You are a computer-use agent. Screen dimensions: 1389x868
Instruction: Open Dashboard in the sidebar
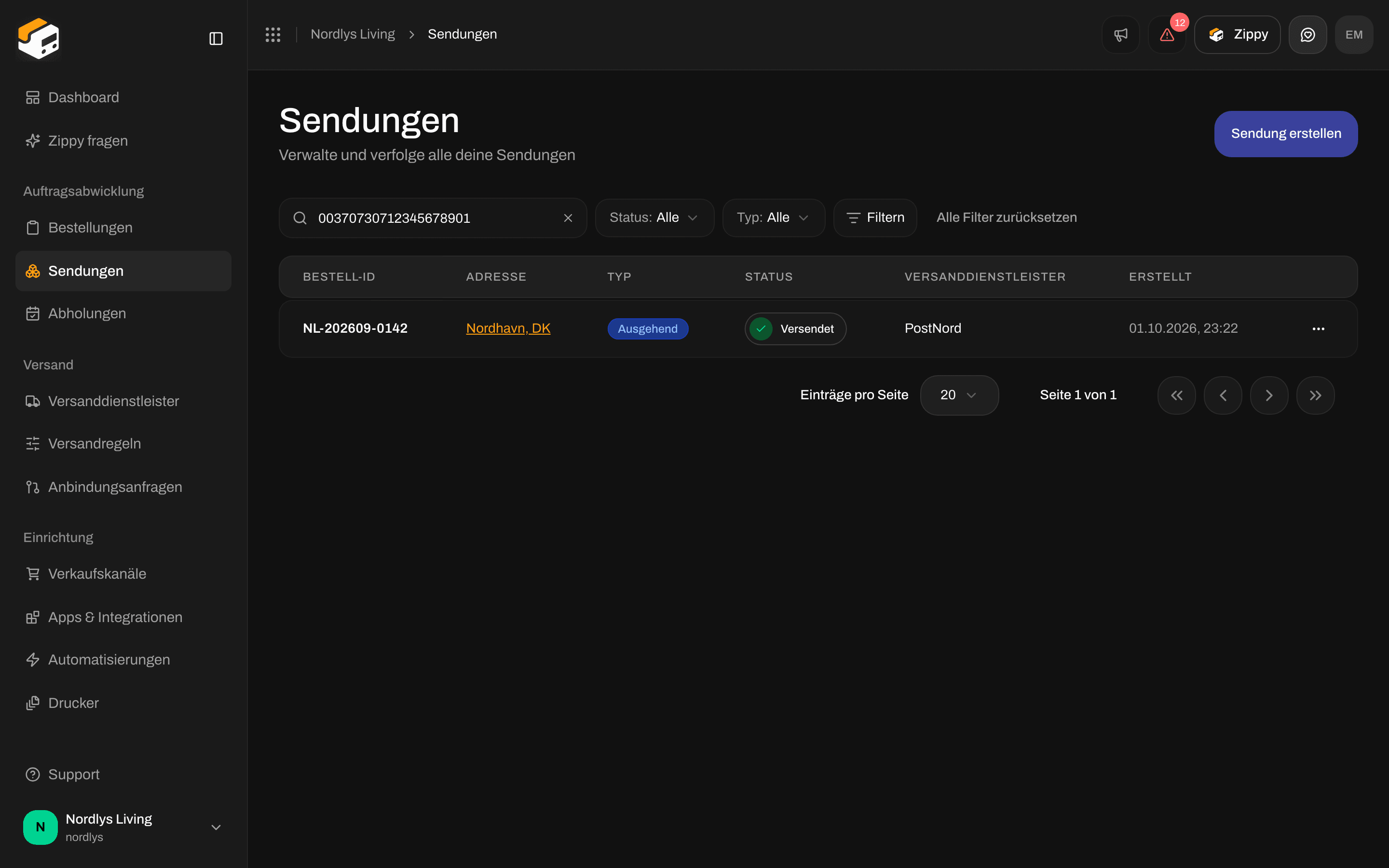[123, 97]
